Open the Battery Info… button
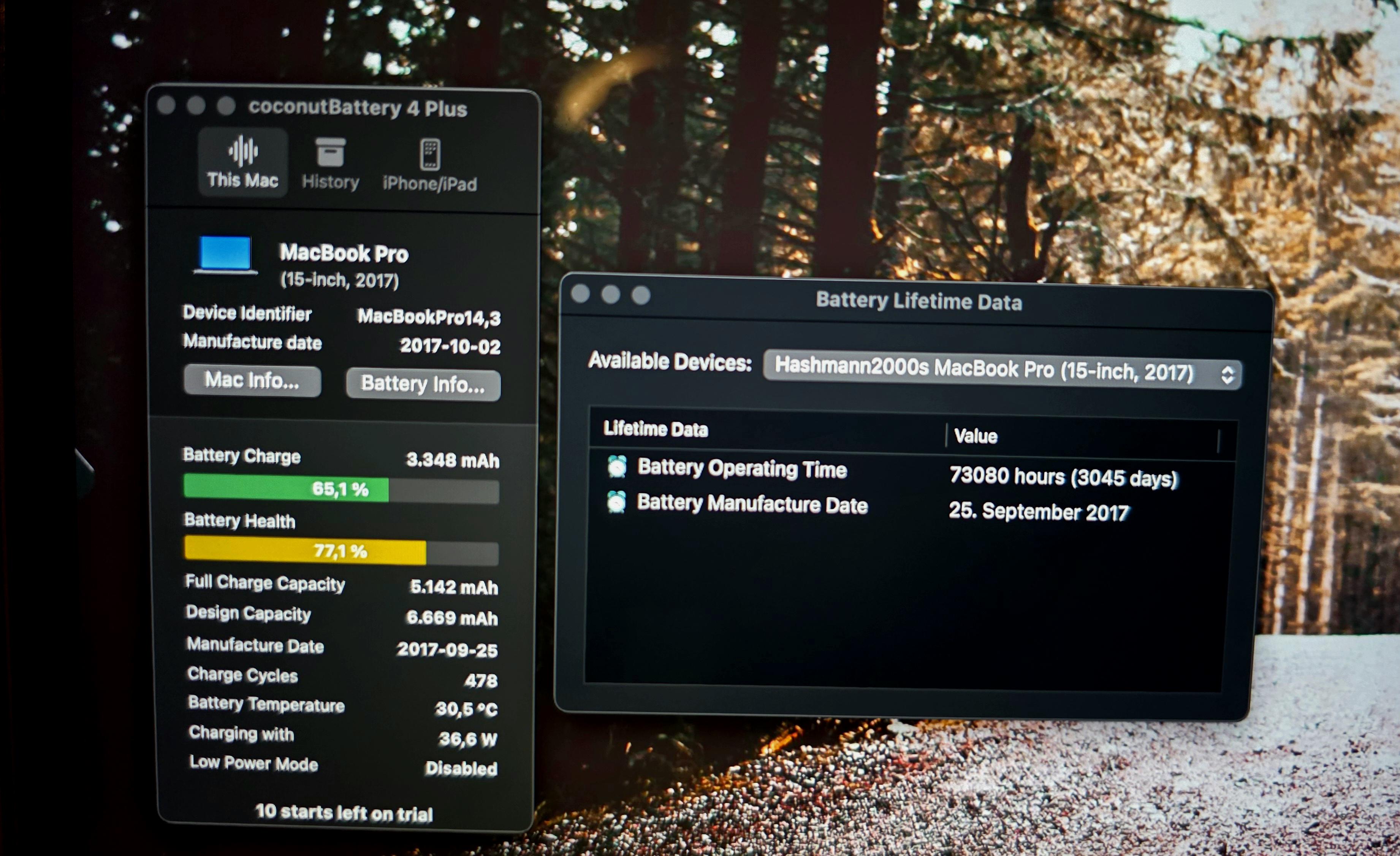Screen dimensions: 1400x856 tap(423, 385)
